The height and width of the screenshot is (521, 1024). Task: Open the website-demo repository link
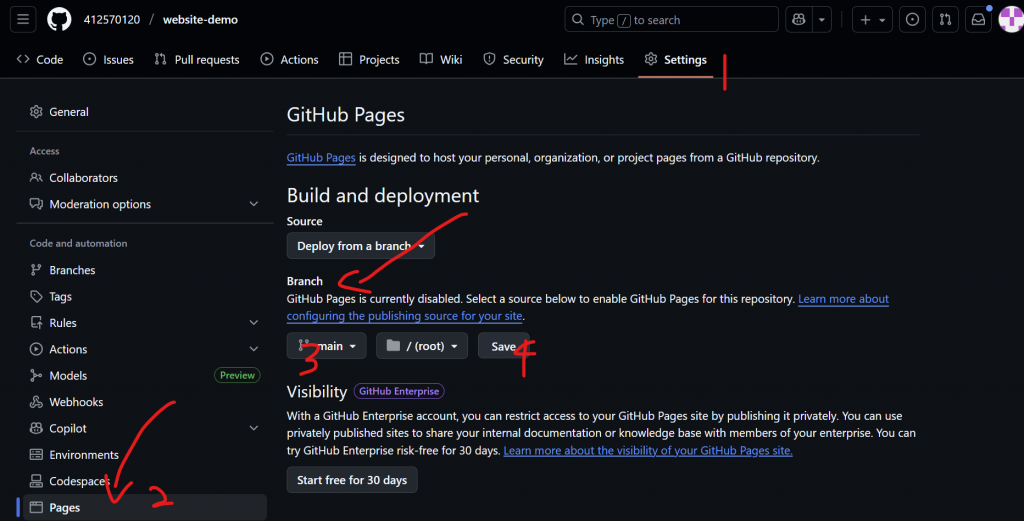(x=200, y=20)
